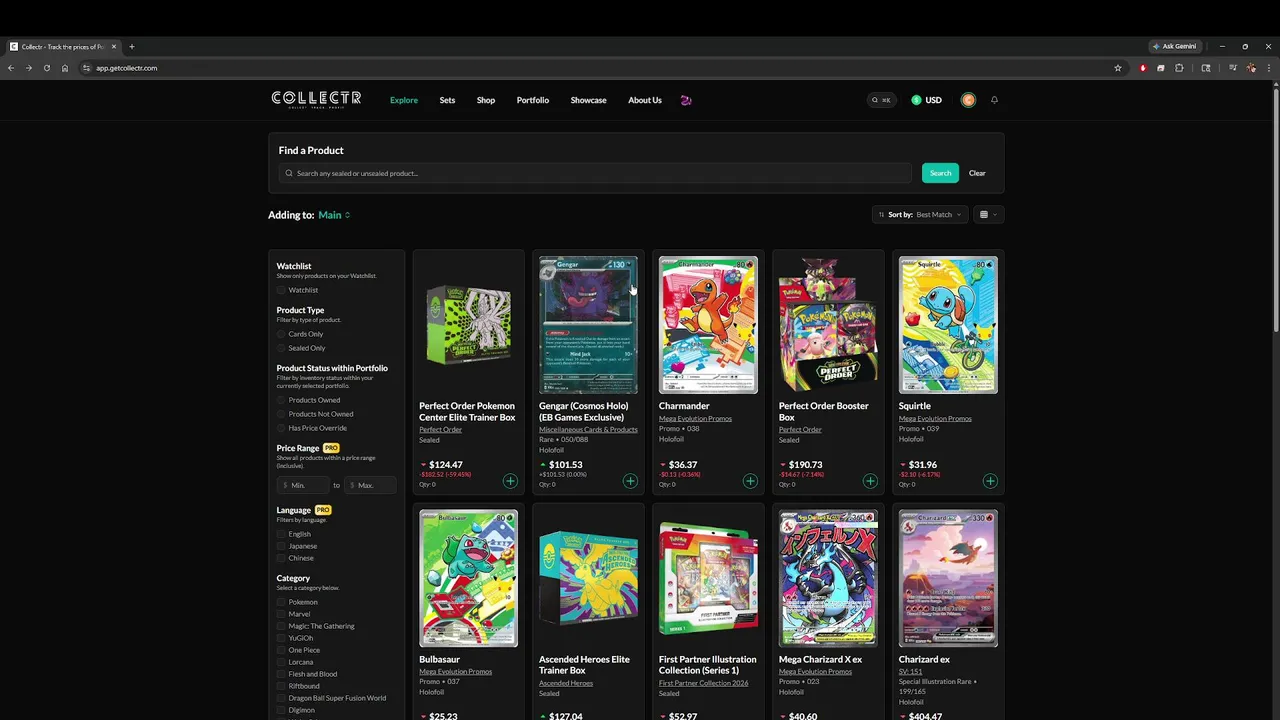The width and height of the screenshot is (1280, 720).
Task: Add Perfect Order Booster Box with plus icon
Action: point(870,481)
